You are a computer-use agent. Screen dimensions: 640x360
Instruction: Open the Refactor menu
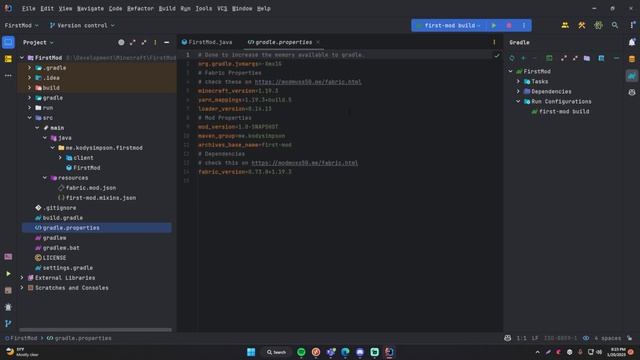tap(140, 8)
